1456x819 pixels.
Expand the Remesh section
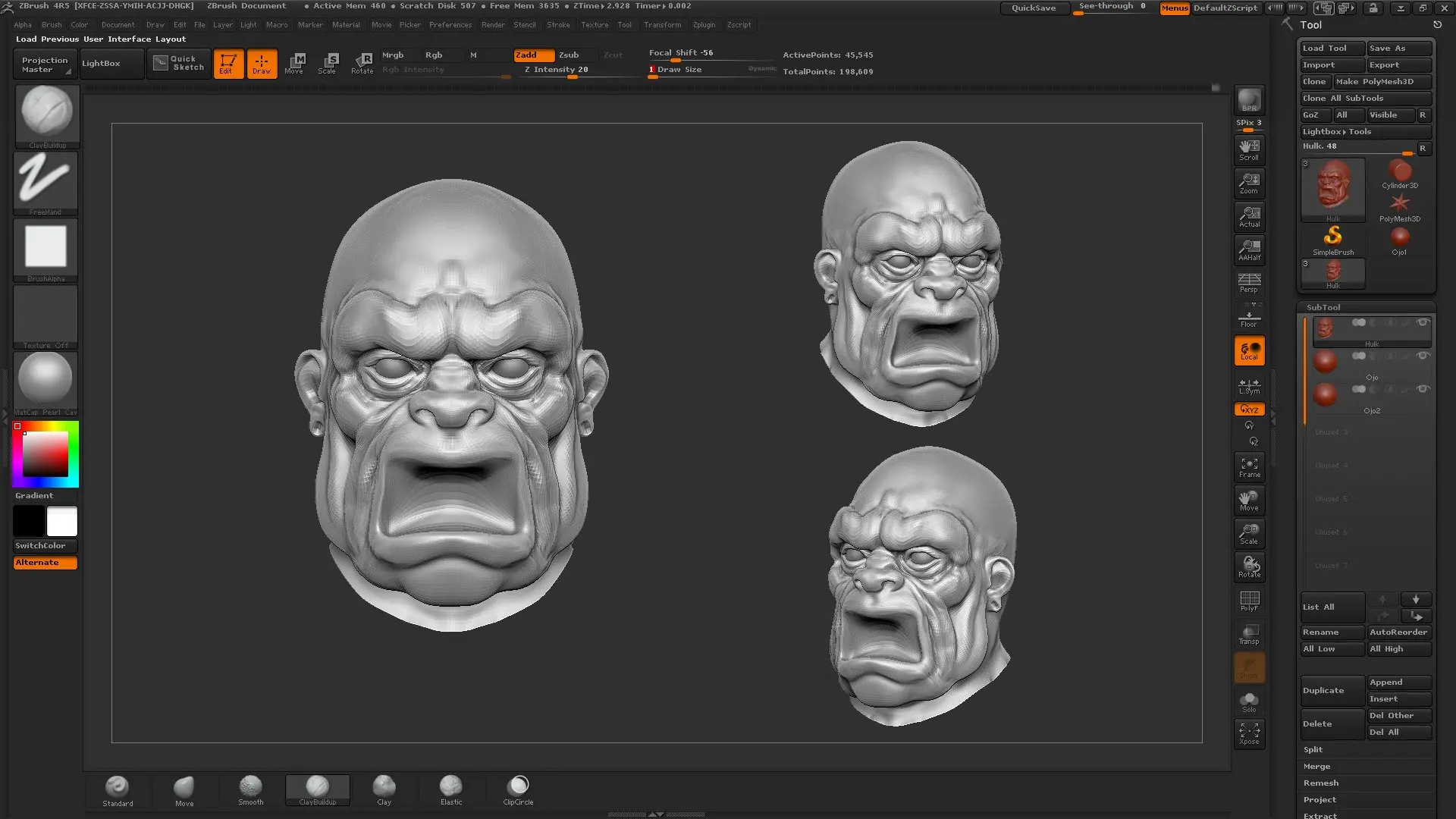[x=1320, y=783]
